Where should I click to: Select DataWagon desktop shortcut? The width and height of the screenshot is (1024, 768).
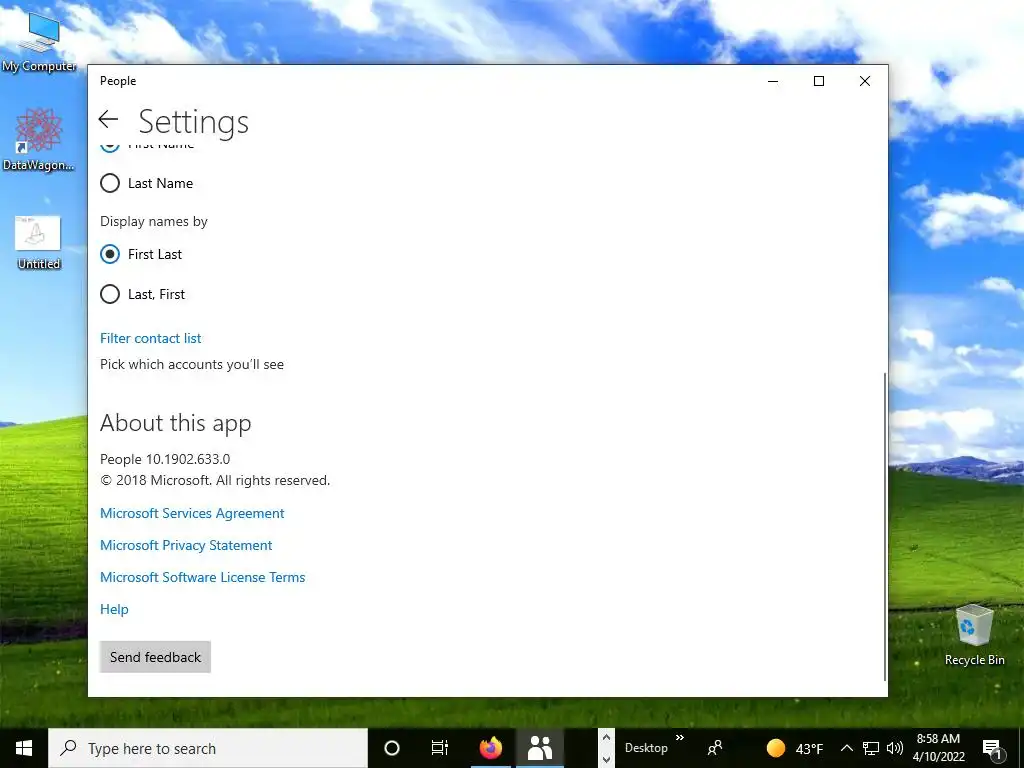(x=39, y=139)
